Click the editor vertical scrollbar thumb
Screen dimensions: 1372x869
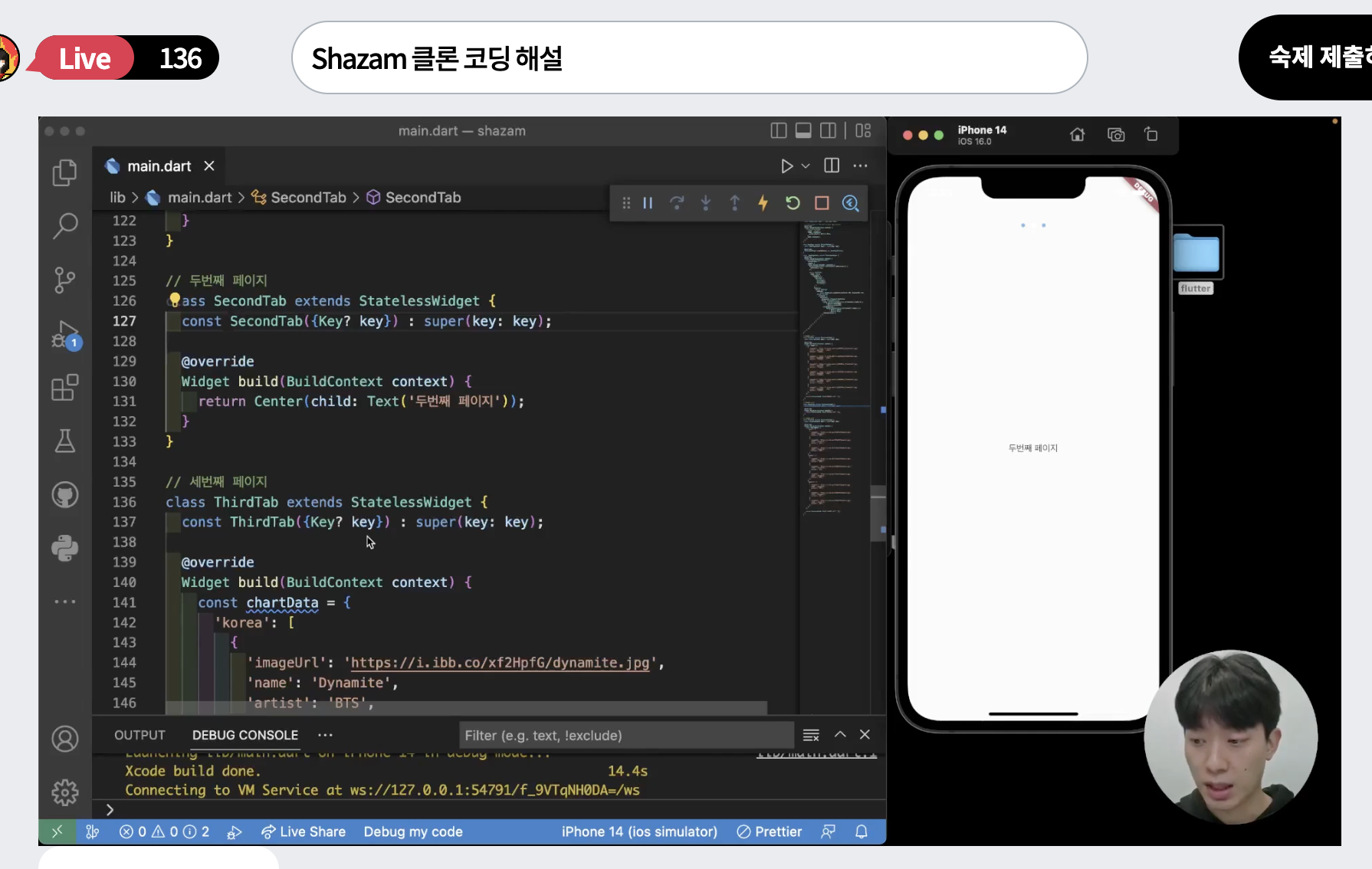(878, 513)
